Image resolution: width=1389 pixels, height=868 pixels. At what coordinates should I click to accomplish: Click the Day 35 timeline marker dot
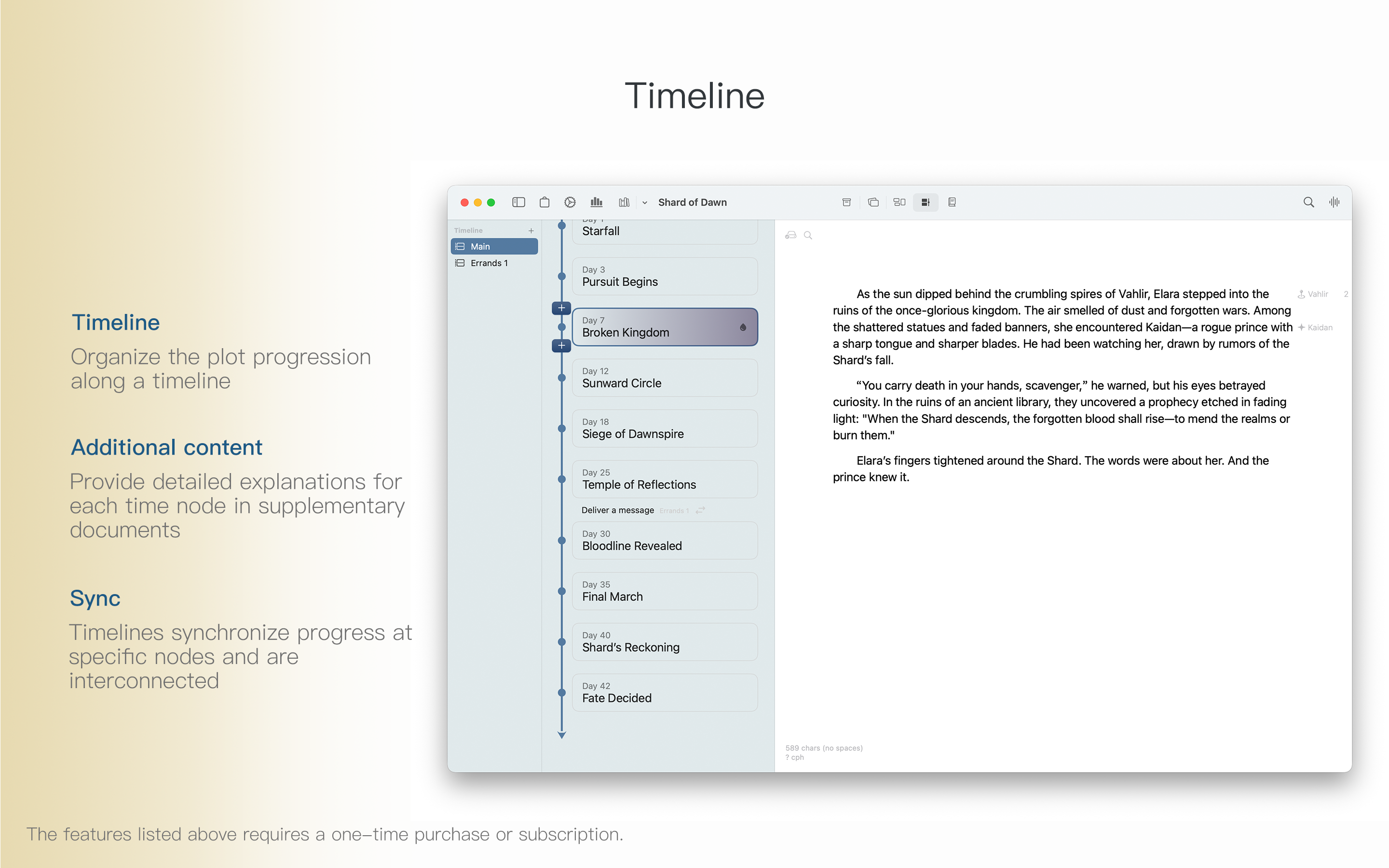[561, 591]
